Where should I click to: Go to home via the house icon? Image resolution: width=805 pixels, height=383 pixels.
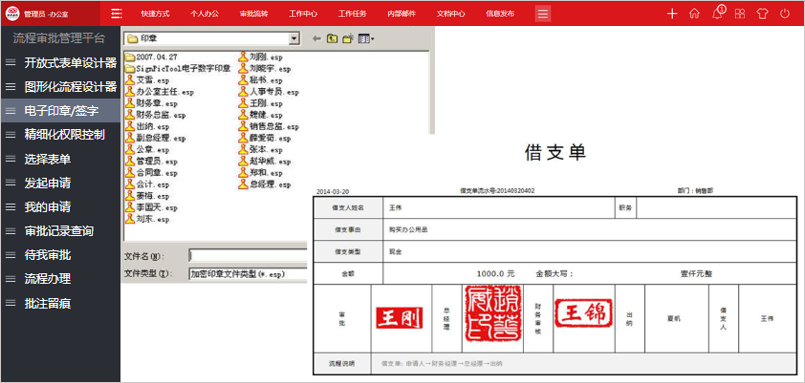[x=694, y=14]
